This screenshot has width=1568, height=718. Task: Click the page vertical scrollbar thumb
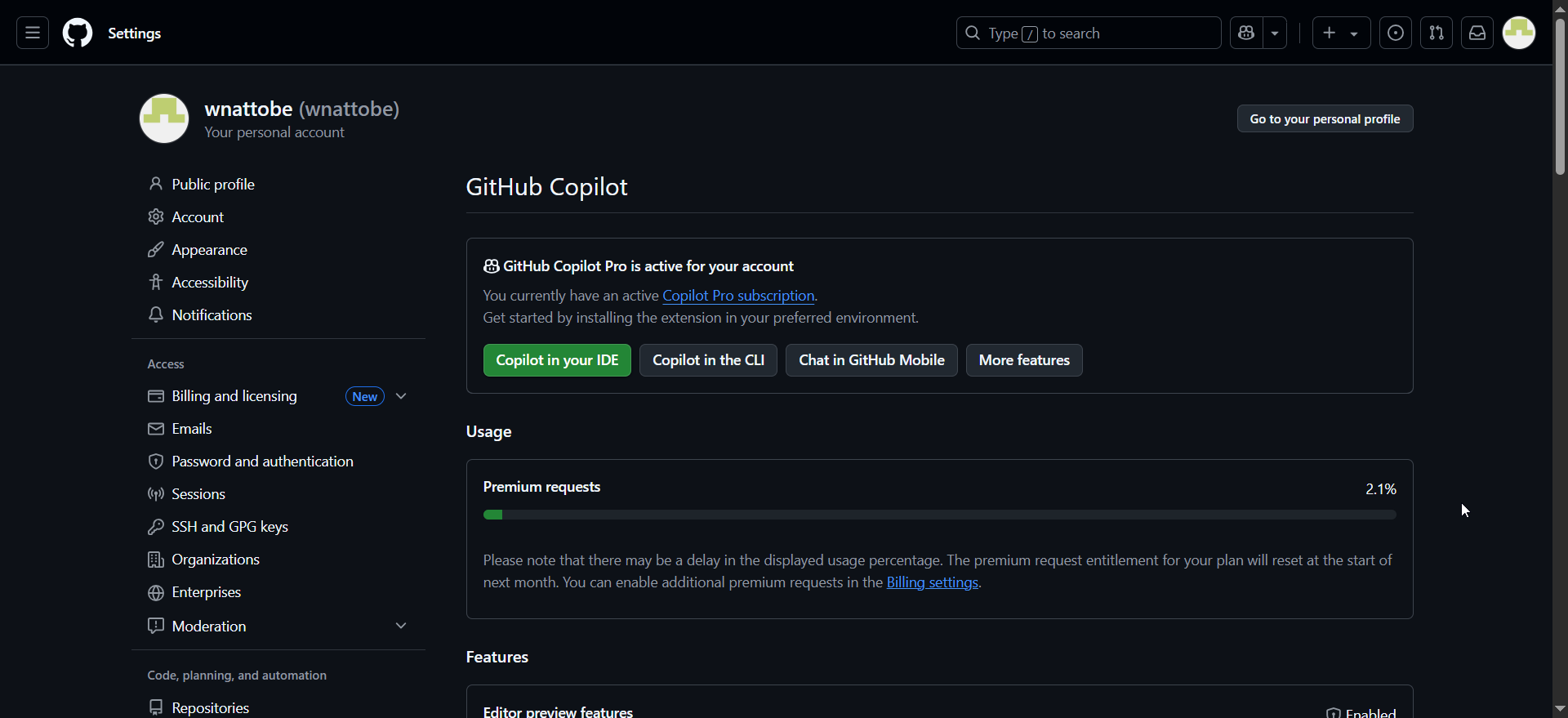(1560, 96)
